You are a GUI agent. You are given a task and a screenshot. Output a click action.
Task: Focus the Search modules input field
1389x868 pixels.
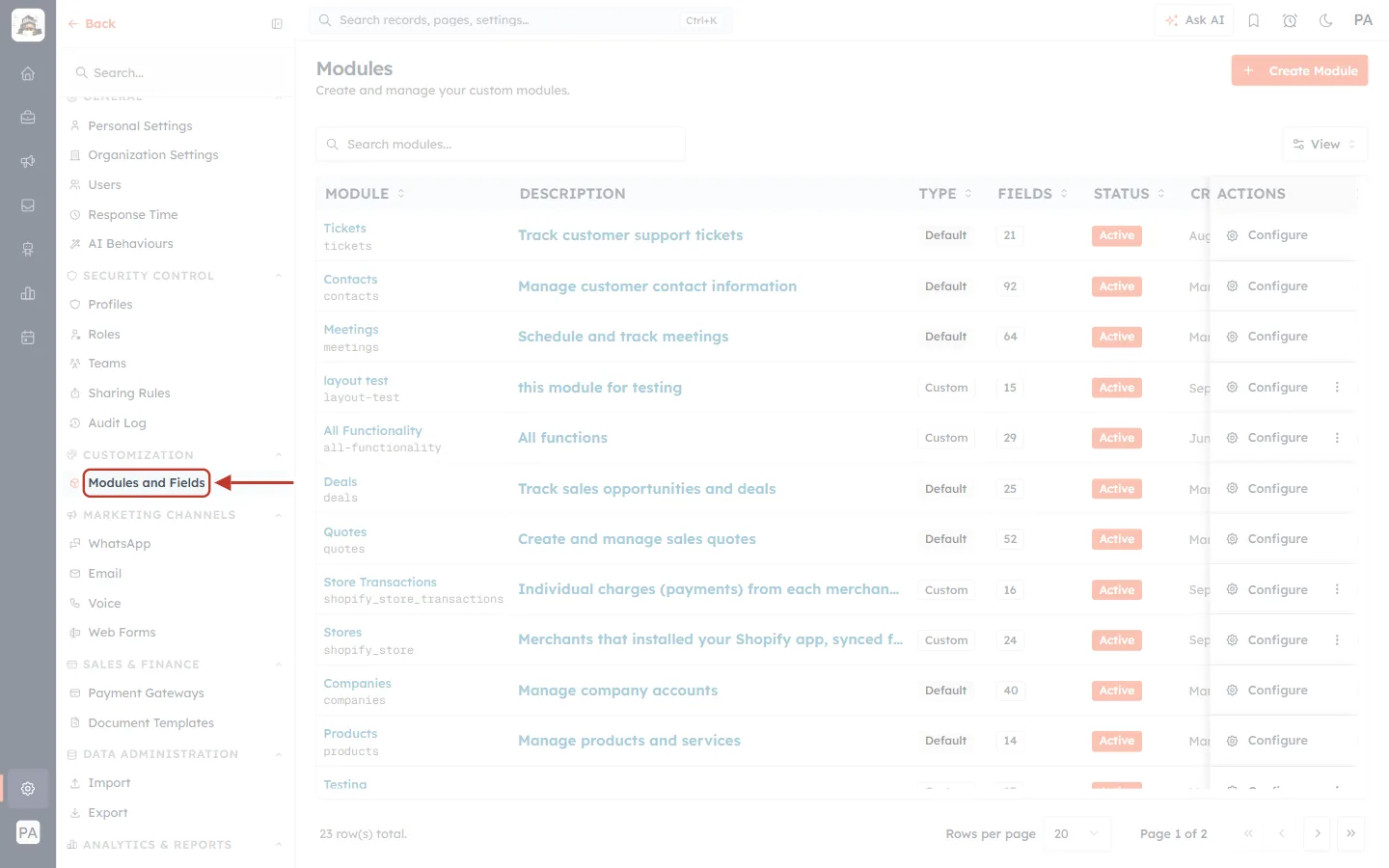pos(501,145)
